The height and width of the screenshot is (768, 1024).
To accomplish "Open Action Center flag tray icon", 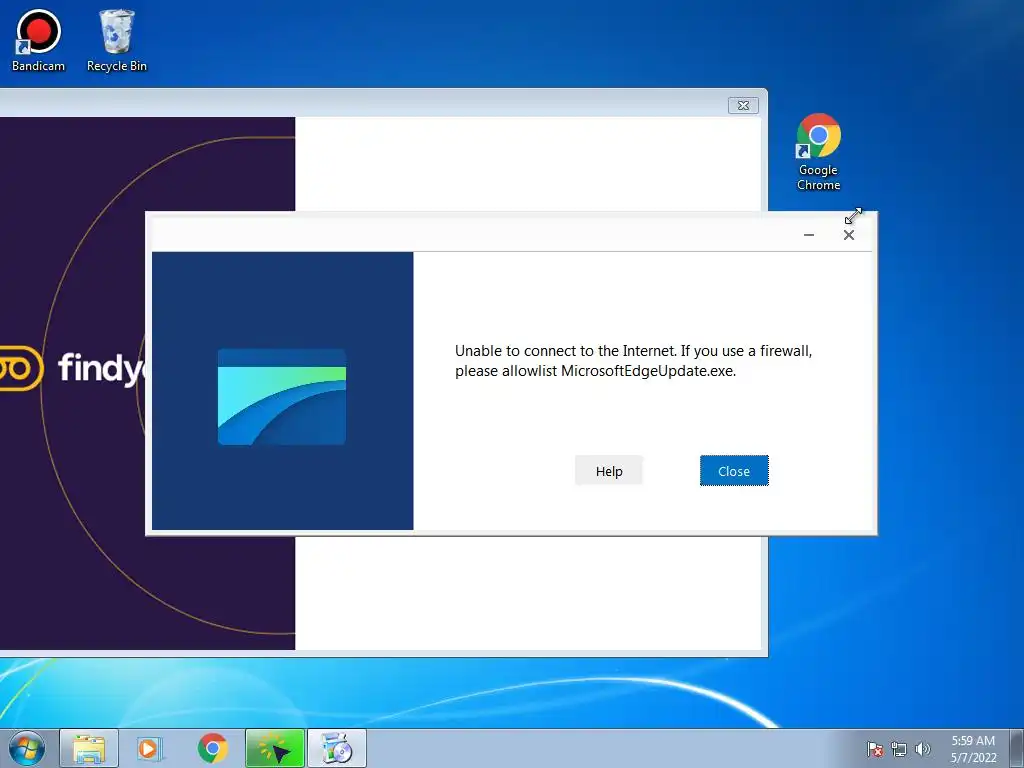I will point(875,750).
